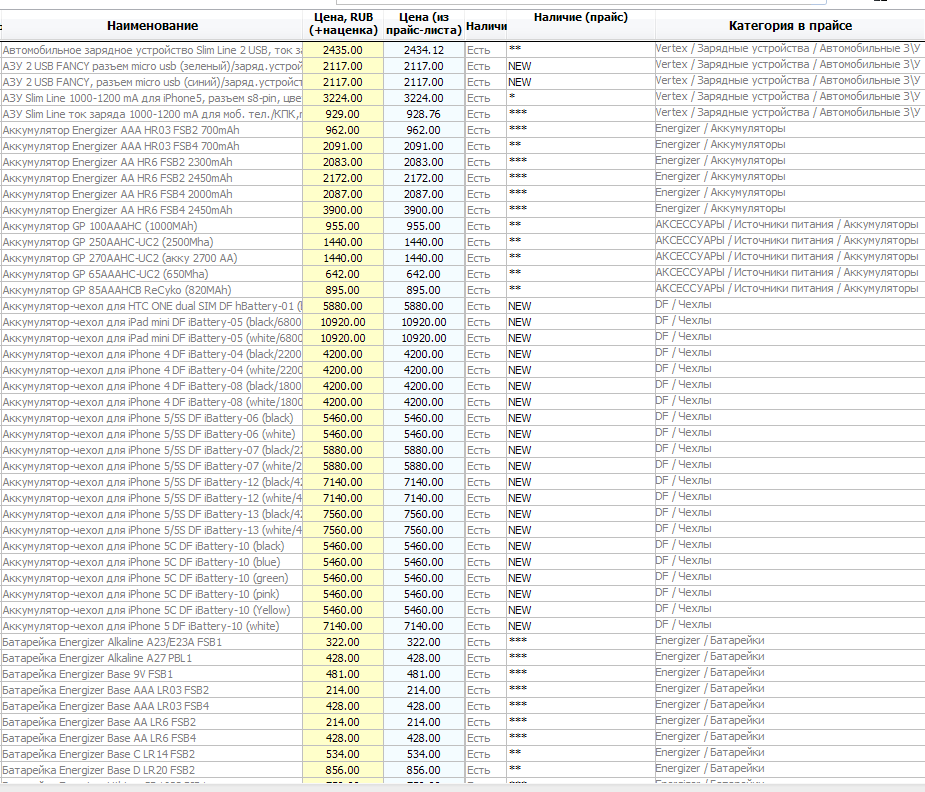Select Батарейка Energizer Base C LR14 FSB2
925x792 pixels.
coord(152,754)
